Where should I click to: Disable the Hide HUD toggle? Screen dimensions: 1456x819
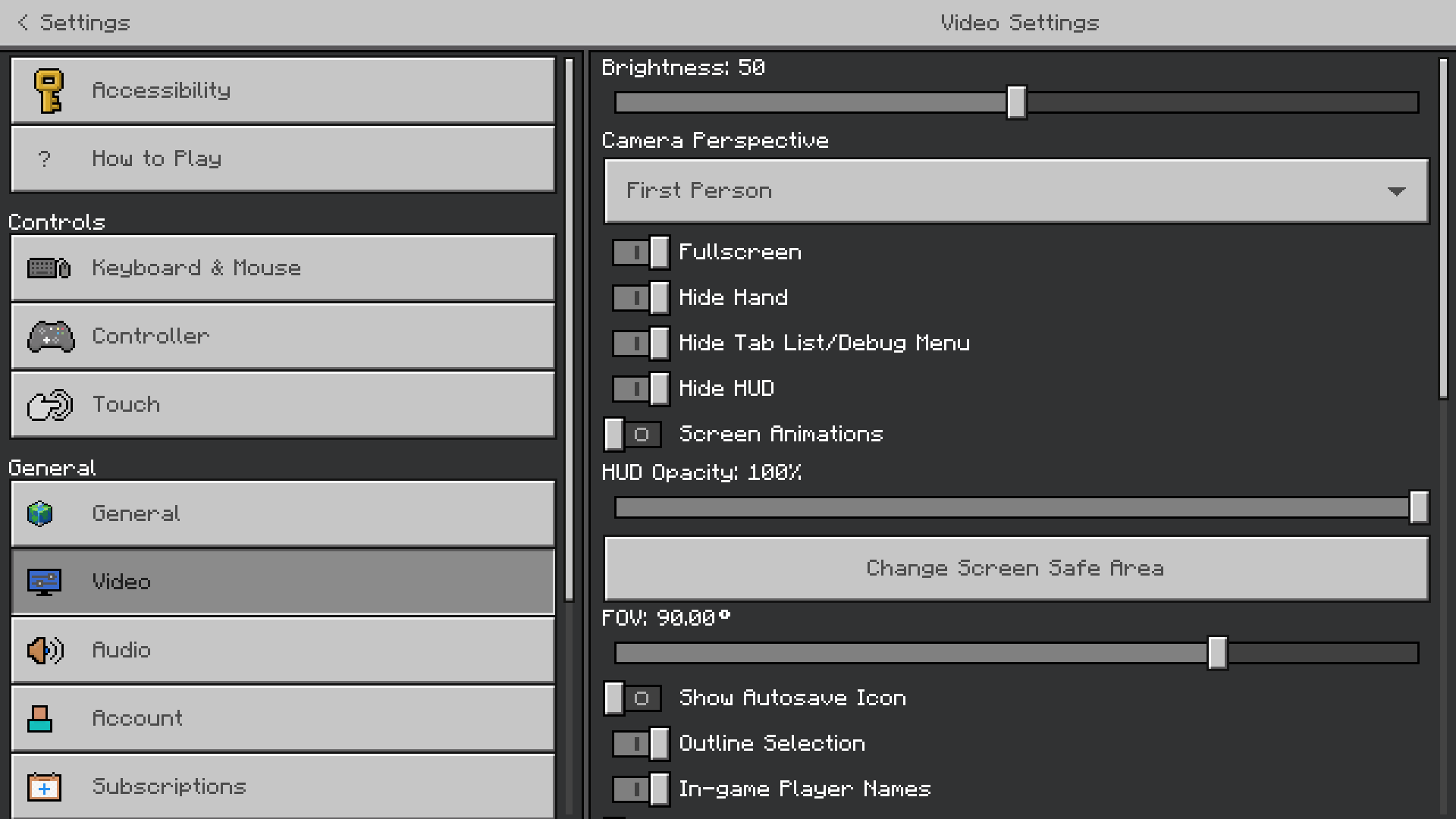tap(641, 389)
